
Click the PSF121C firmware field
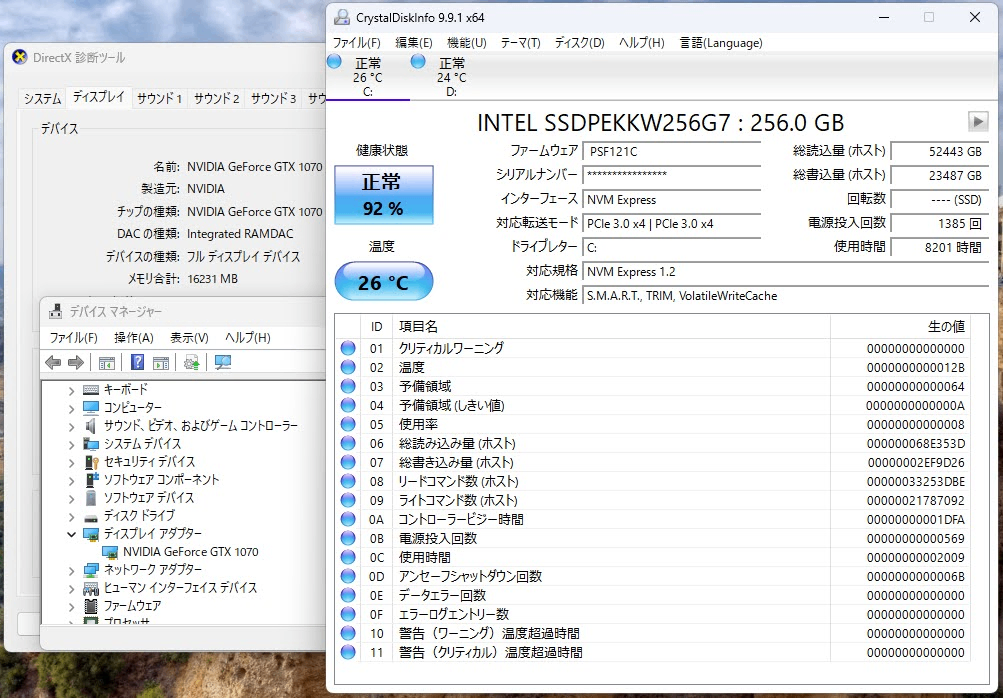[x=672, y=152]
